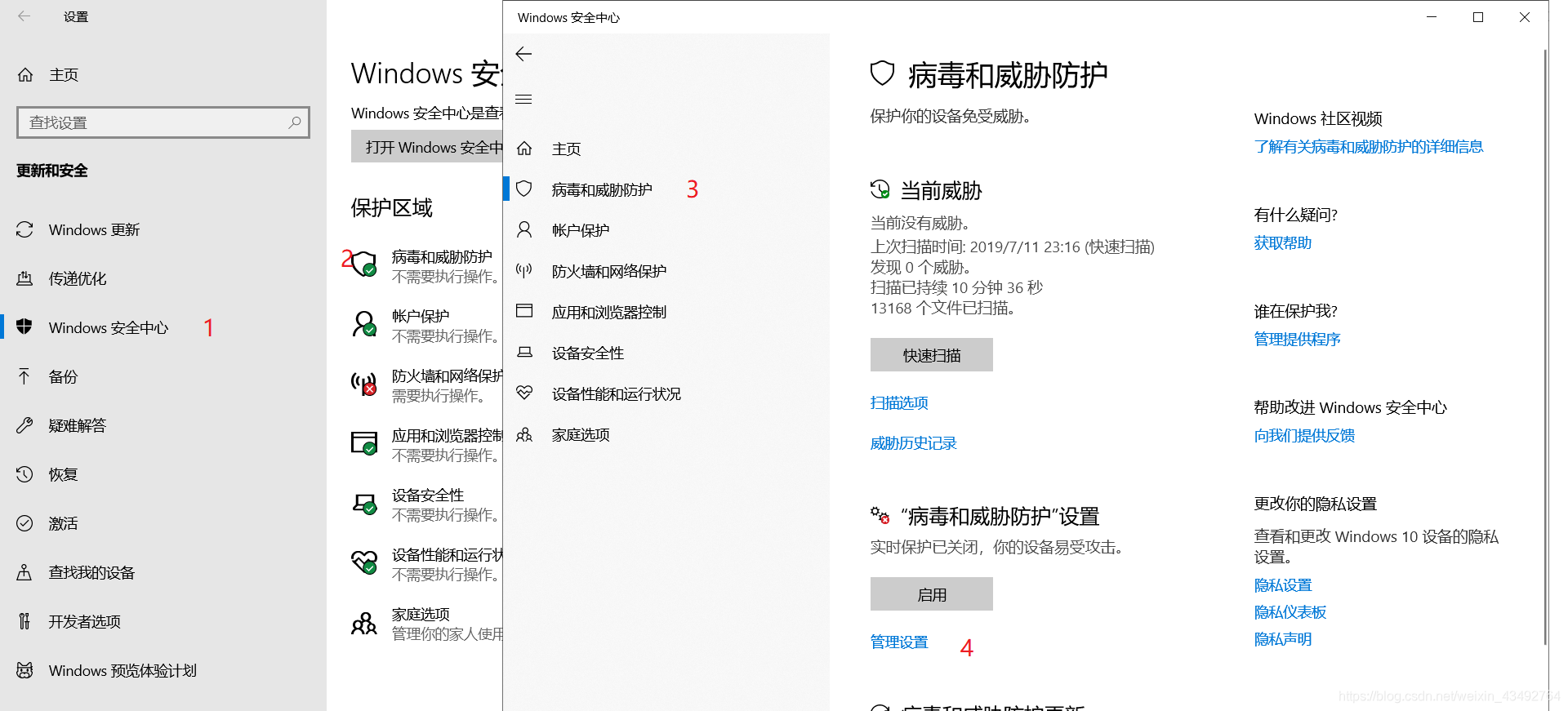Click the Backup arrow icon in Settings

tap(24, 376)
